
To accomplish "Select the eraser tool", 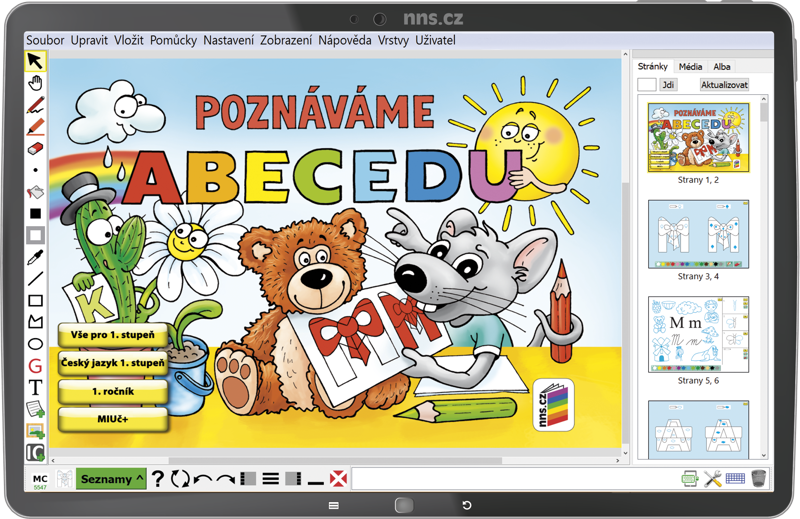I will point(35,149).
